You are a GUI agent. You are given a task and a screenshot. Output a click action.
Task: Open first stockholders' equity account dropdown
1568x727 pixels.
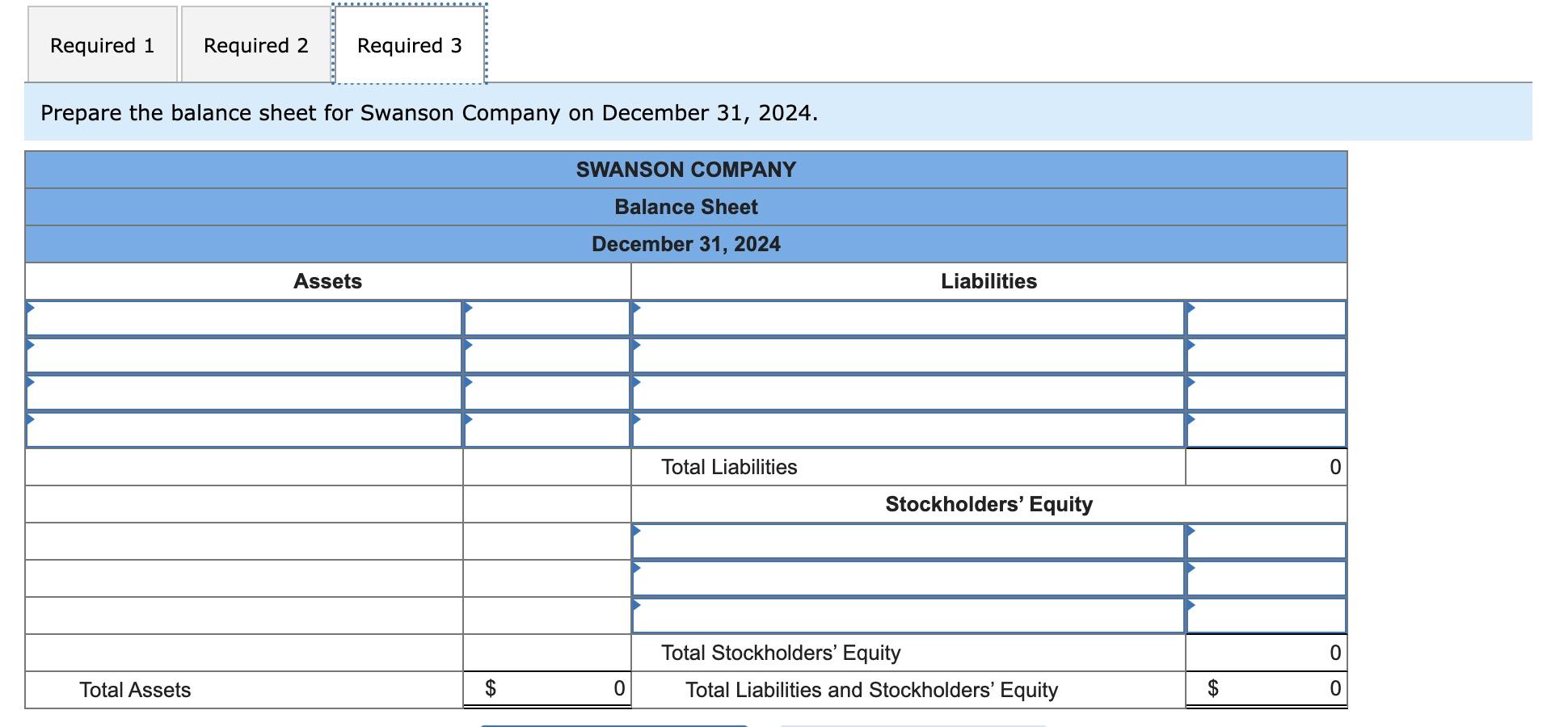tap(908, 541)
